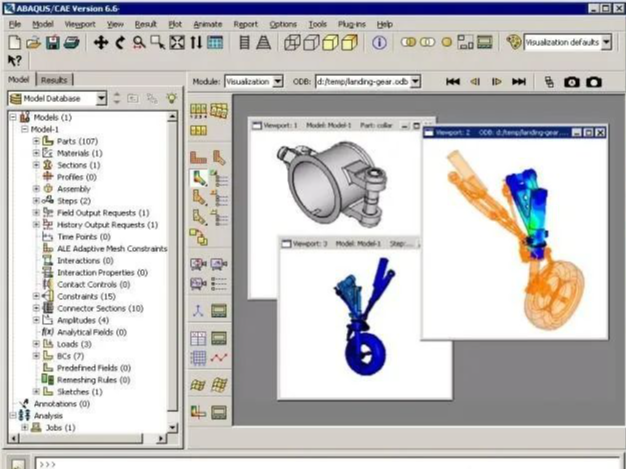The image size is (626, 469).
Task: Click the Open file icon
Action: point(33,43)
